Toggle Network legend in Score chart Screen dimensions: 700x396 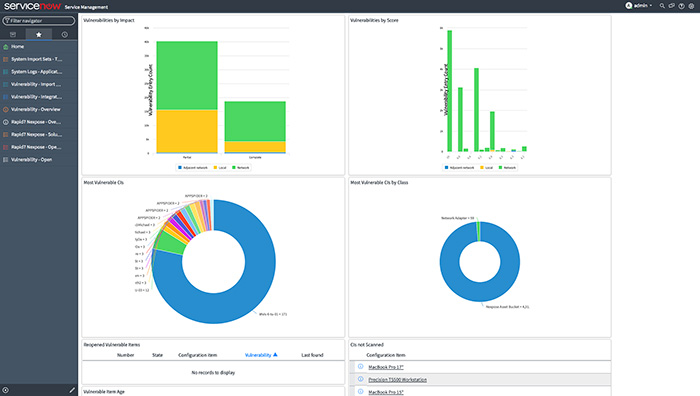[507, 167]
